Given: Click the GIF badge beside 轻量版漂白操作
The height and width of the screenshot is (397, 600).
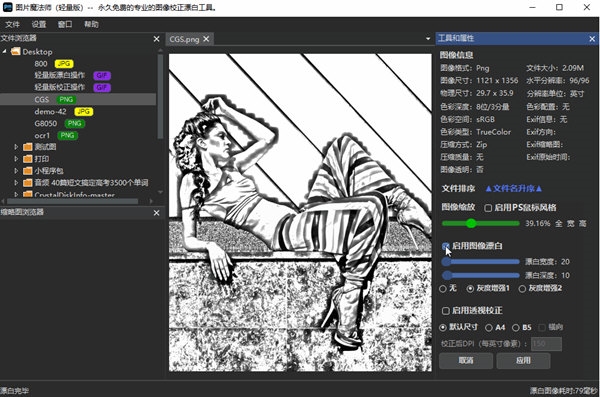Looking at the screenshot, I should (x=102, y=75).
